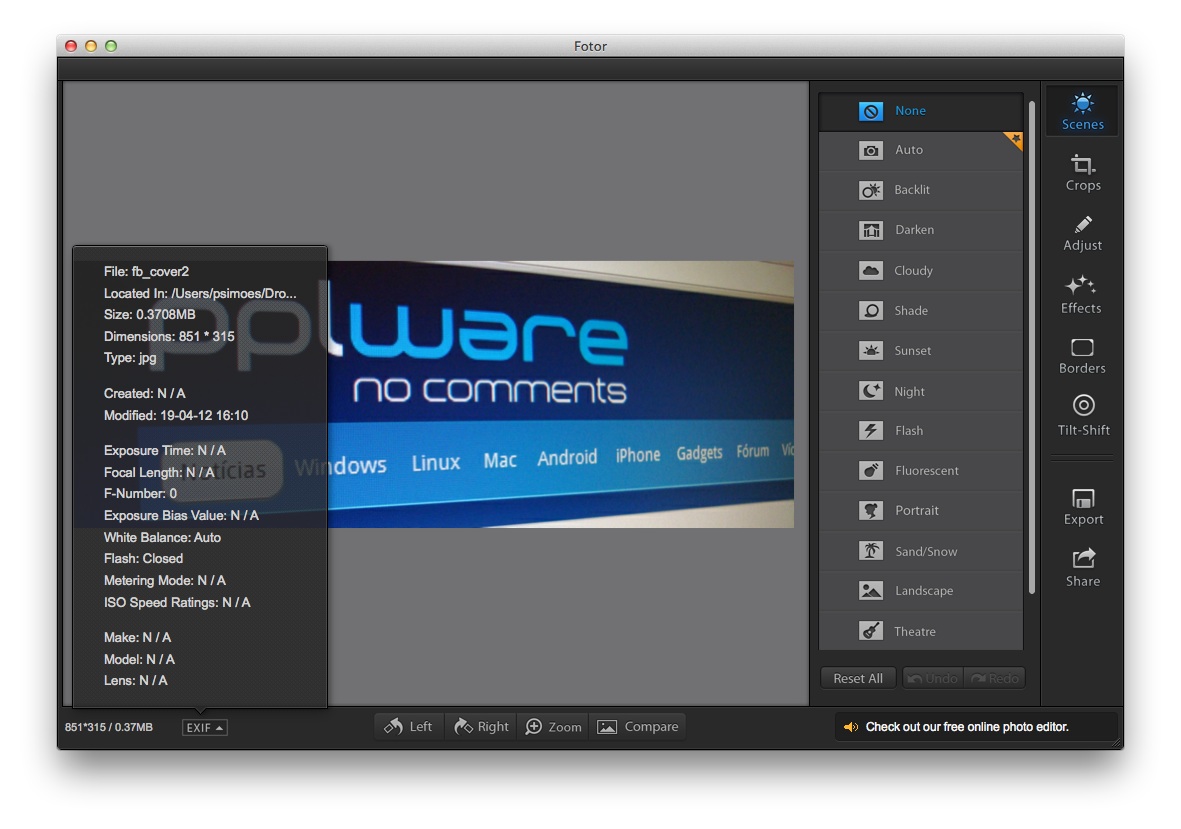Click the Redo button
1181x829 pixels.
[994, 678]
